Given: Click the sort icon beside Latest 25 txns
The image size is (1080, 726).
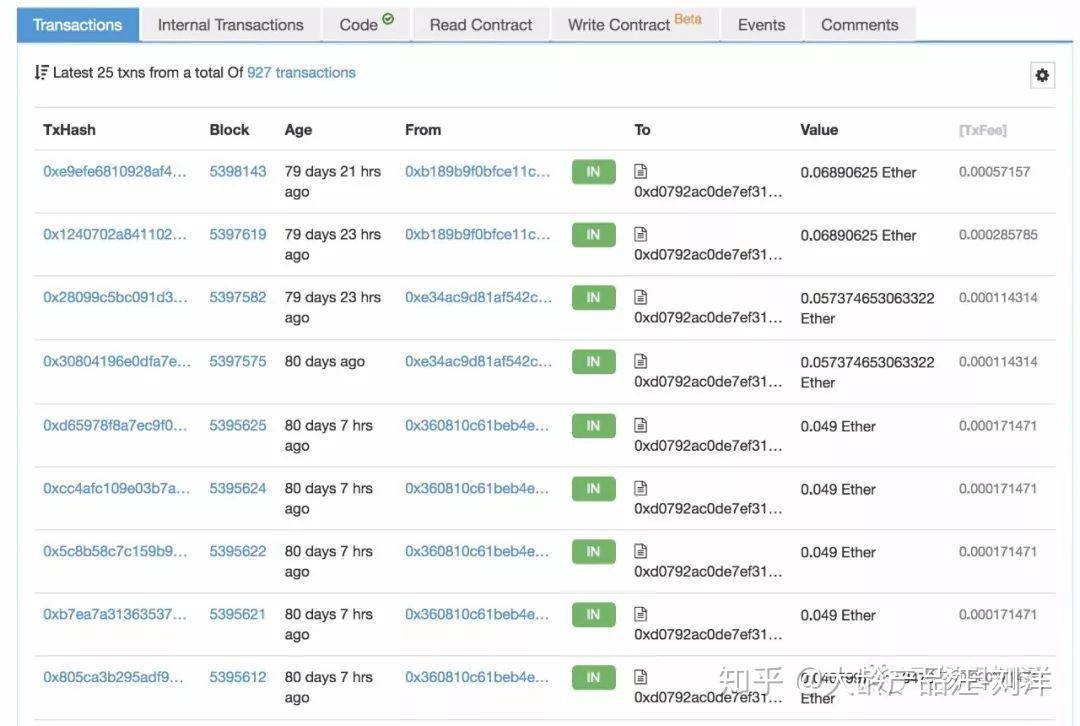Looking at the screenshot, I should point(41,73).
